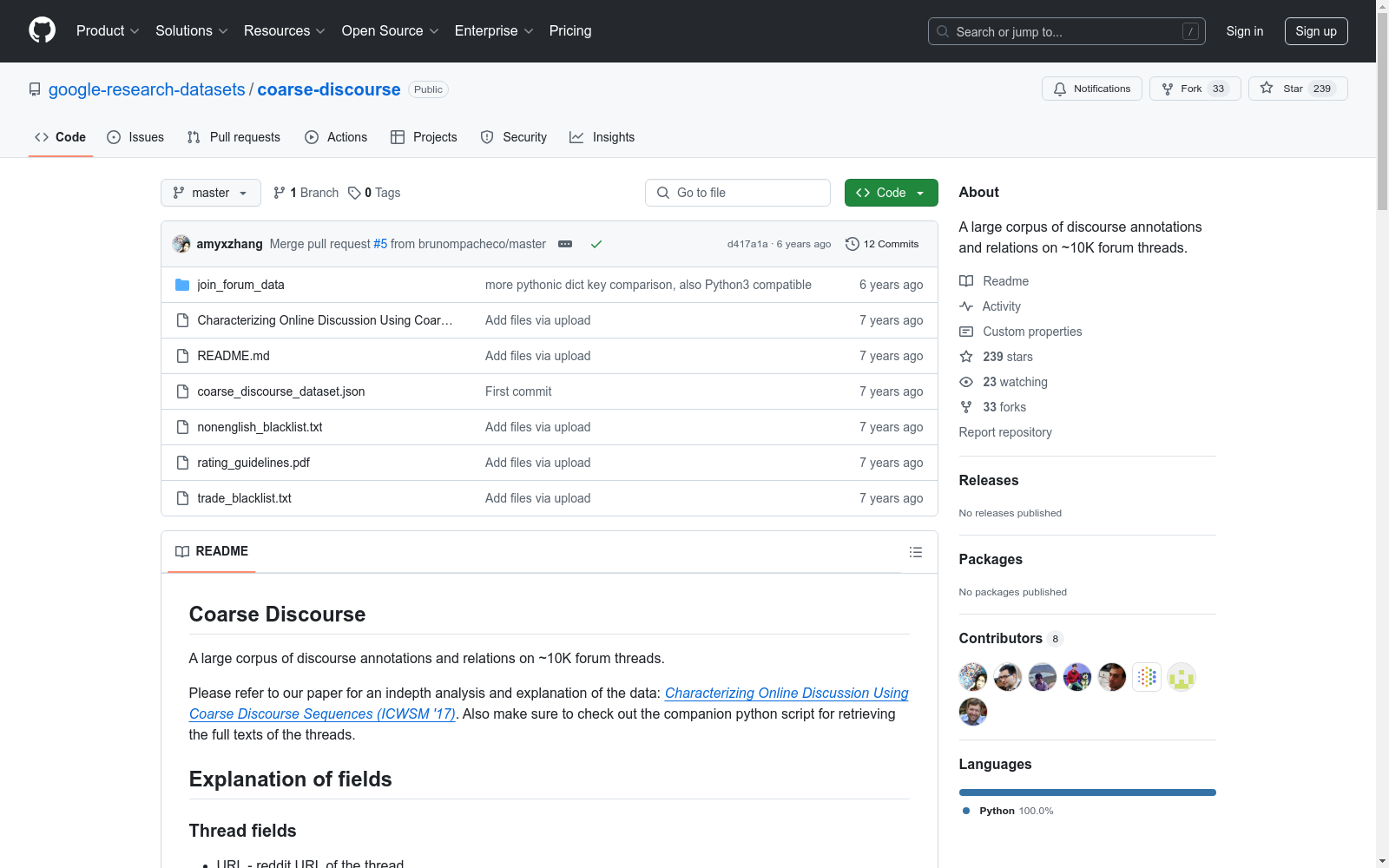Expand the Solutions menu

pyautogui.click(x=191, y=31)
